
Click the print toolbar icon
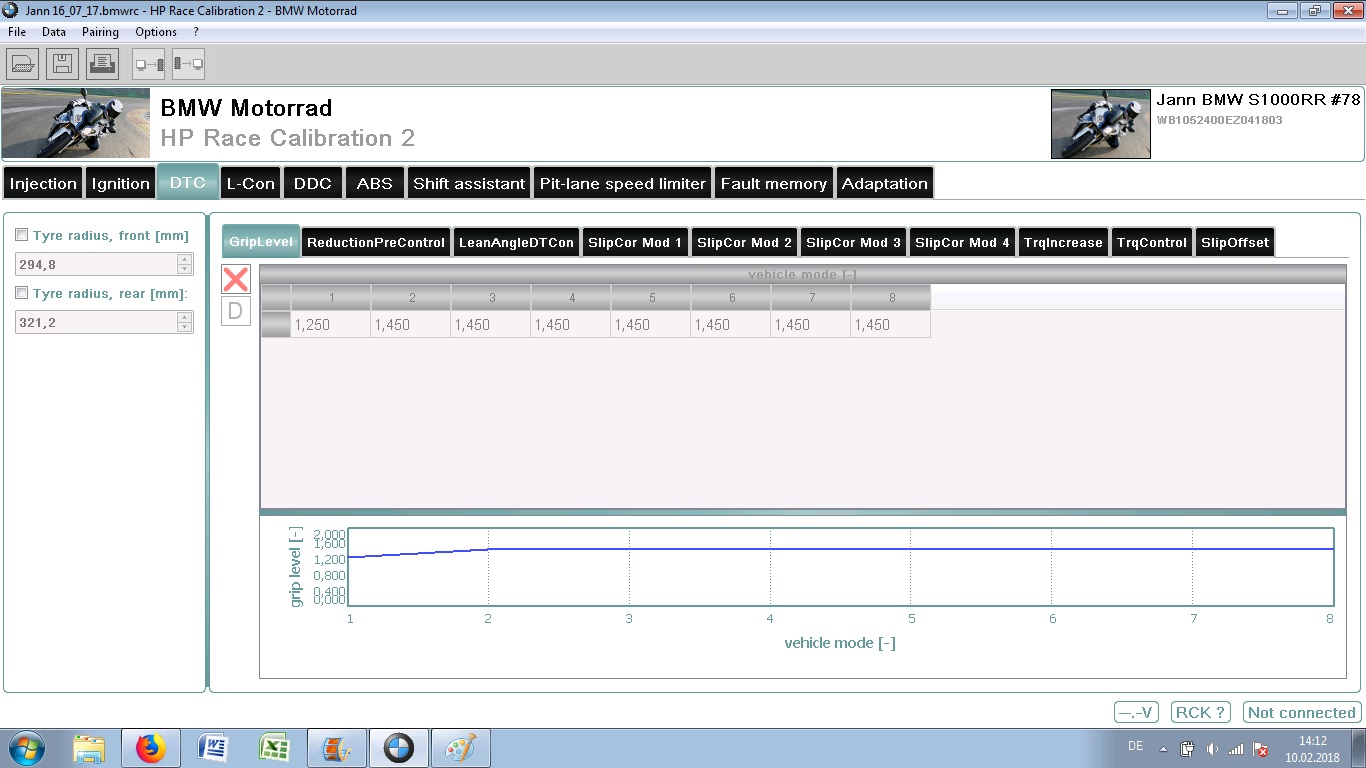tap(102, 64)
